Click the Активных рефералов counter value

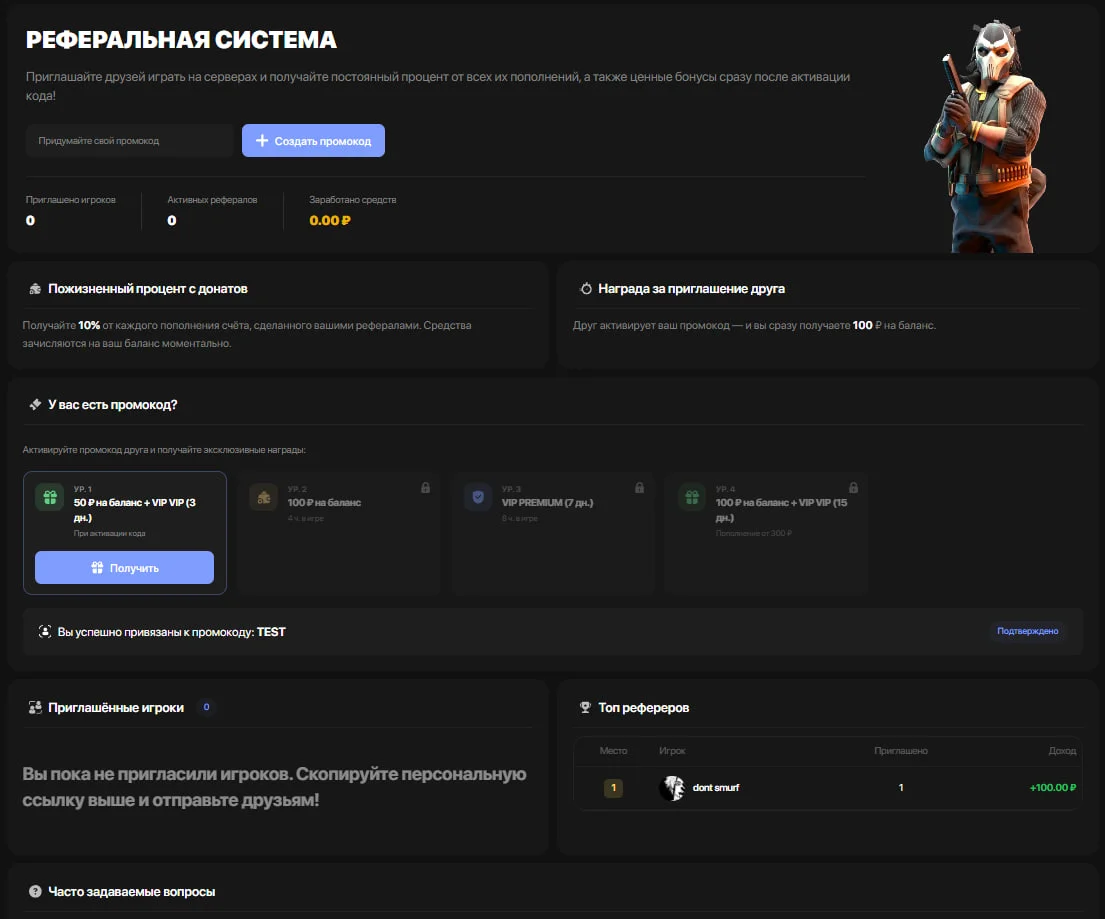[x=172, y=221]
